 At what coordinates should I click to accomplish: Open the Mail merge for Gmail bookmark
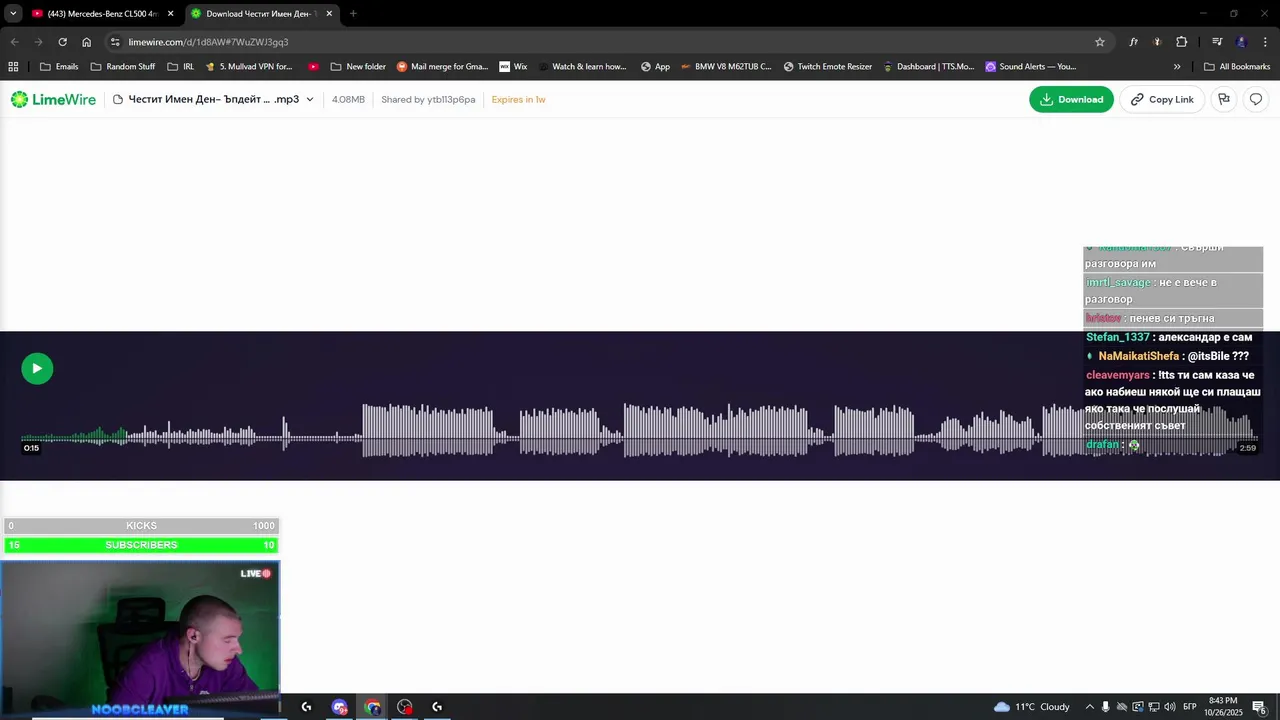pyautogui.click(x=443, y=67)
